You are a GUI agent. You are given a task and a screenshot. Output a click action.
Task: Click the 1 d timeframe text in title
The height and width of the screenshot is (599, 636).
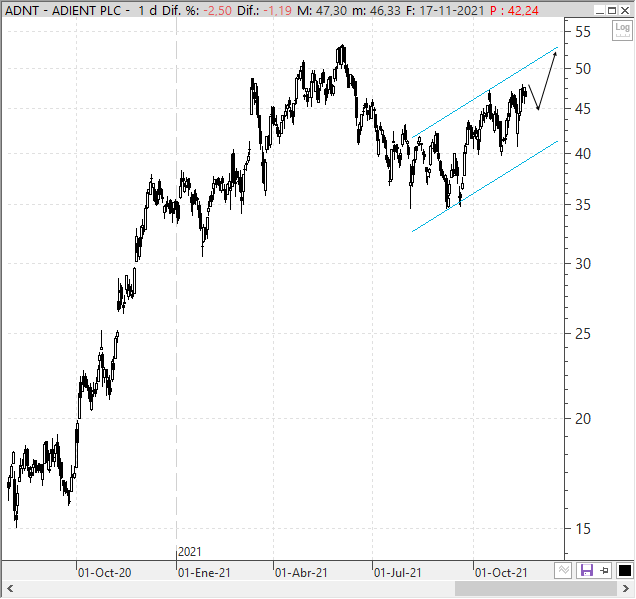coord(147,11)
